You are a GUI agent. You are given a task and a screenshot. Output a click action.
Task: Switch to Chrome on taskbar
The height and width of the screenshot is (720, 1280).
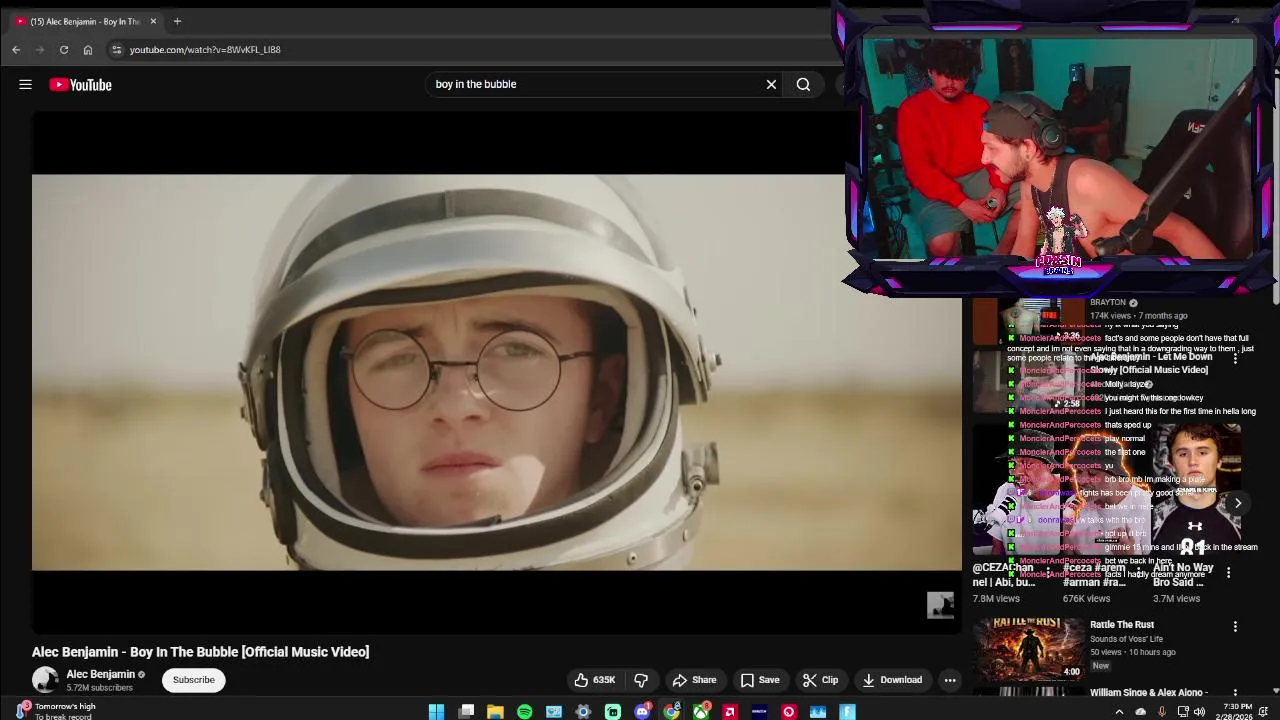click(671, 712)
